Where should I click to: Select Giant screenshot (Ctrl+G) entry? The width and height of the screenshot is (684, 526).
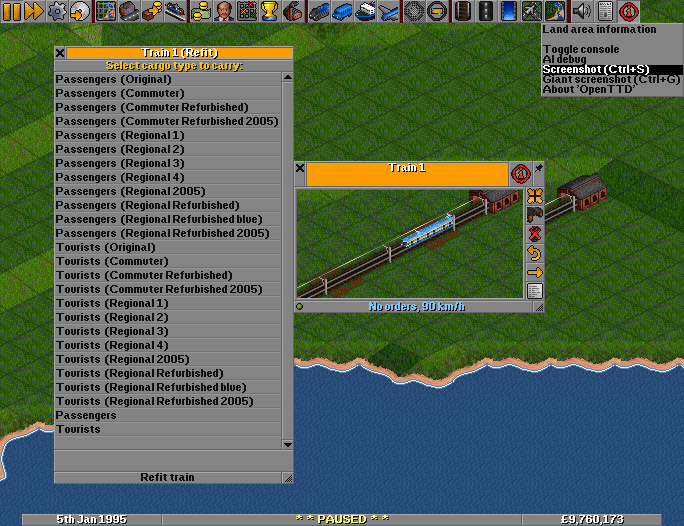click(x=612, y=79)
